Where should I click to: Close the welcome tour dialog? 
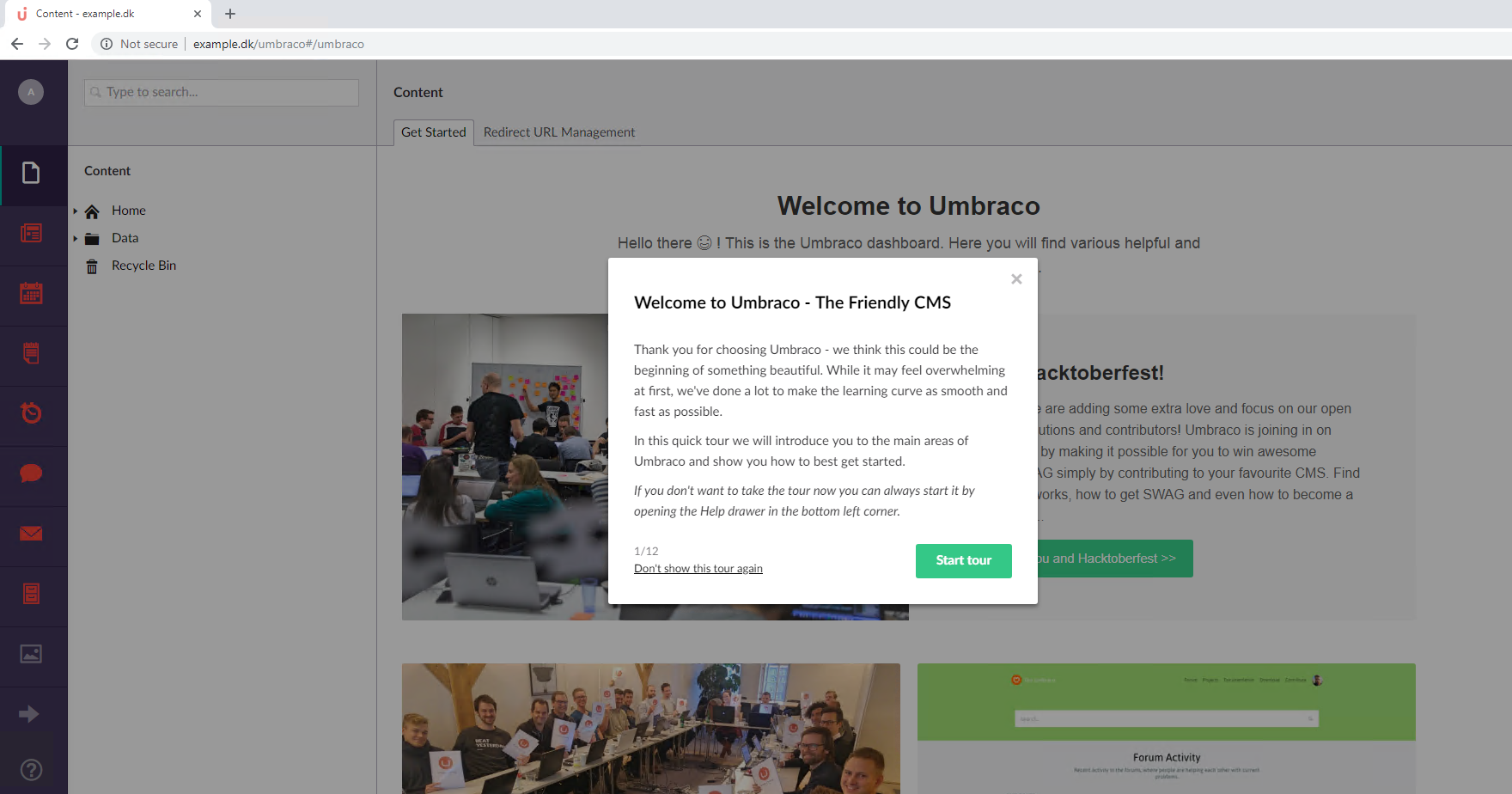(x=1016, y=278)
